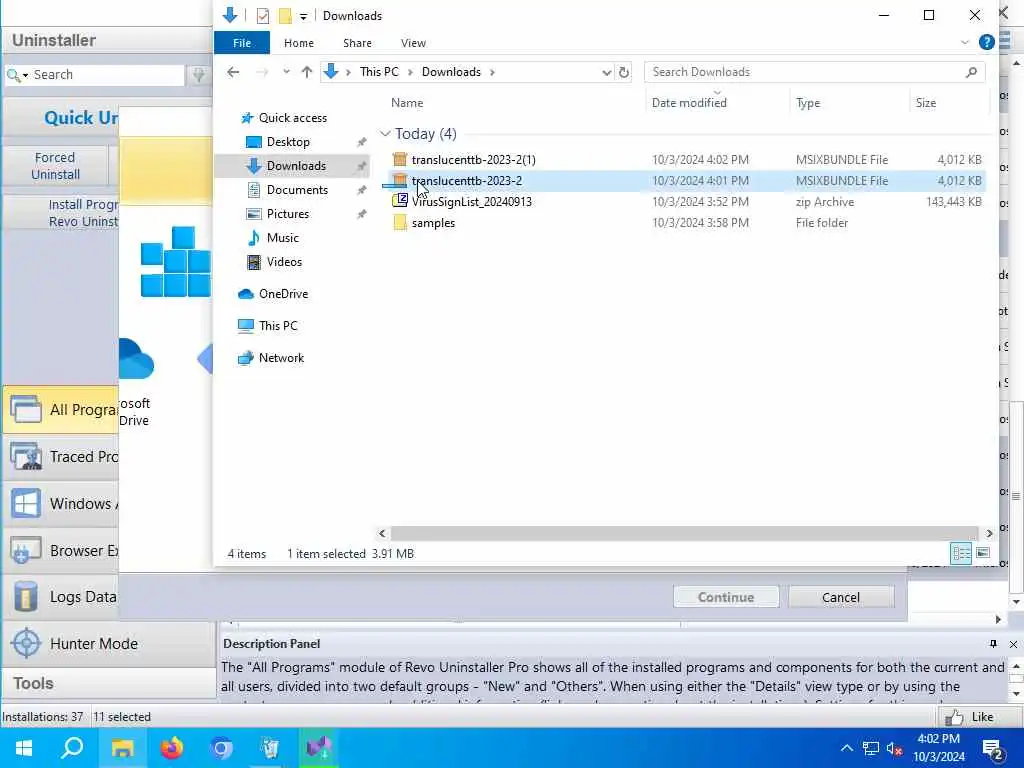Open the View ribbon tab
The height and width of the screenshot is (768, 1024).
pyautogui.click(x=413, y=43)
